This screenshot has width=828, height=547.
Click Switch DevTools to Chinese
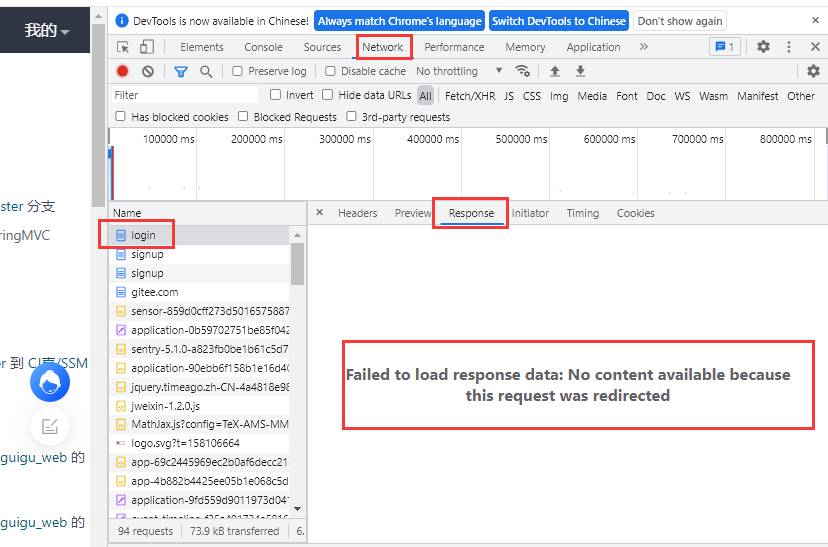tap(559, 21)
